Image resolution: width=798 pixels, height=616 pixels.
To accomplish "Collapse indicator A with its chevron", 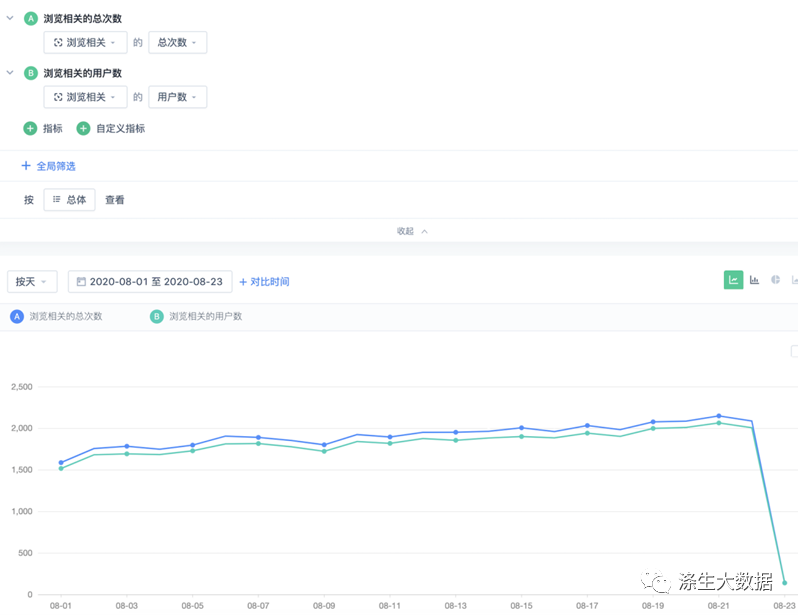I will point(10,19).
